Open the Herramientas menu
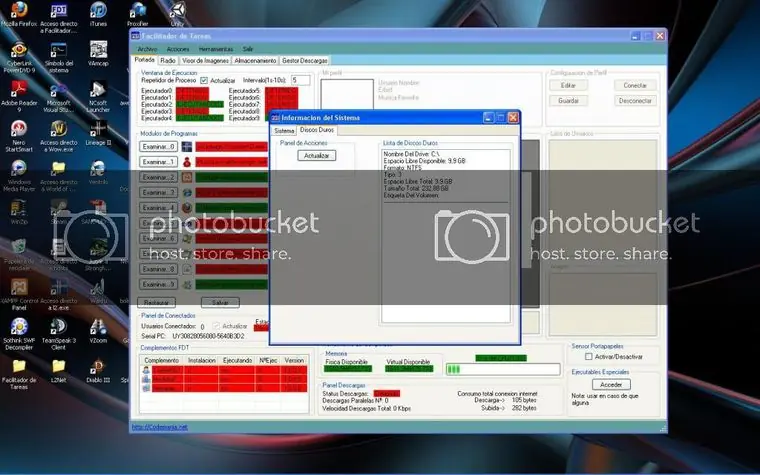 click(x=216, y=49)
